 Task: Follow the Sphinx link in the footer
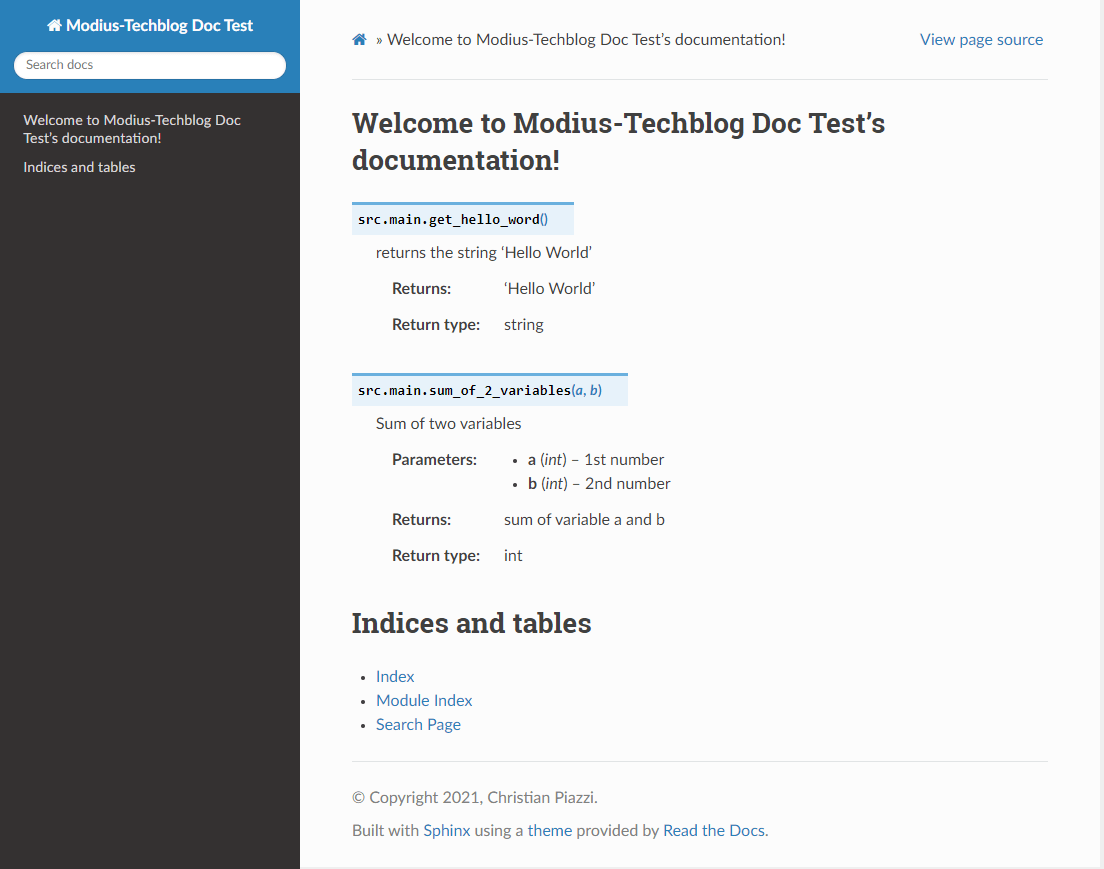[446, 830]
